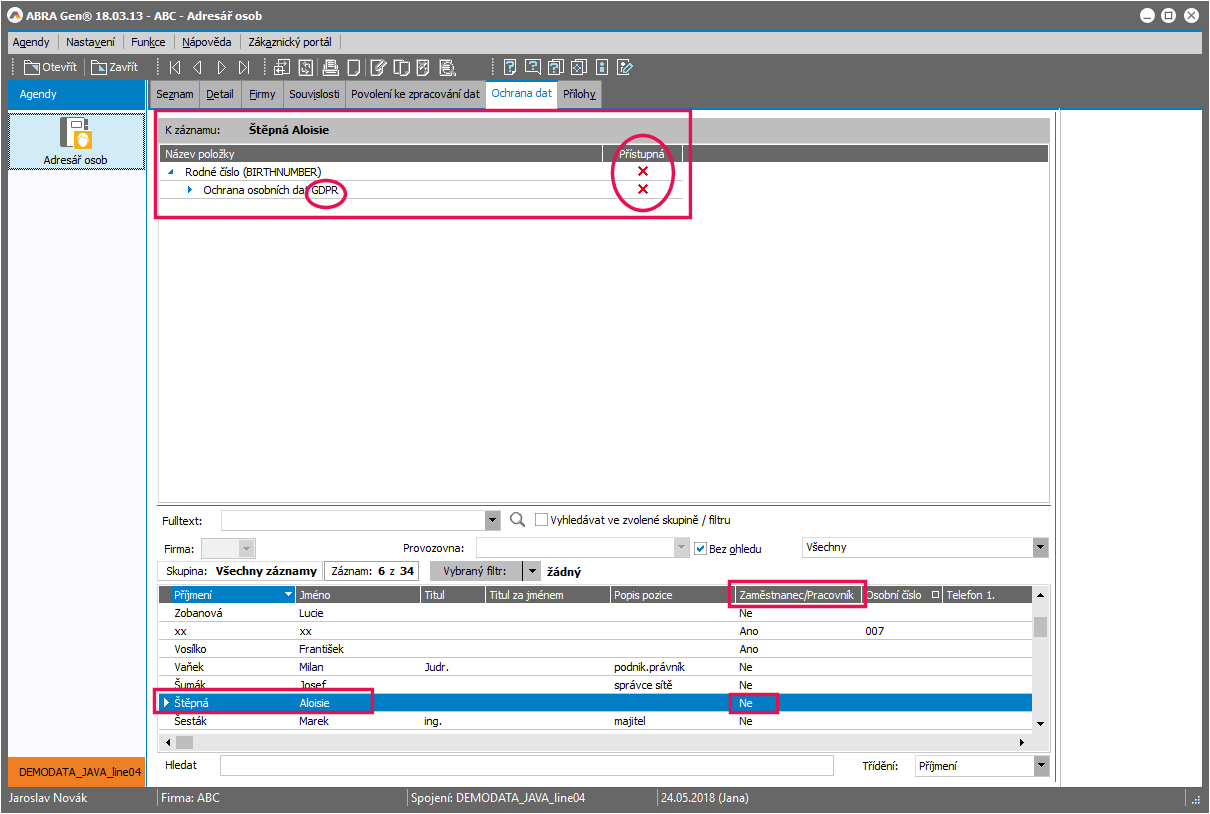Screen dimensions: 1210x814
Task: Click the vertical scrollbar up arrow
Action: point(1040,595)
